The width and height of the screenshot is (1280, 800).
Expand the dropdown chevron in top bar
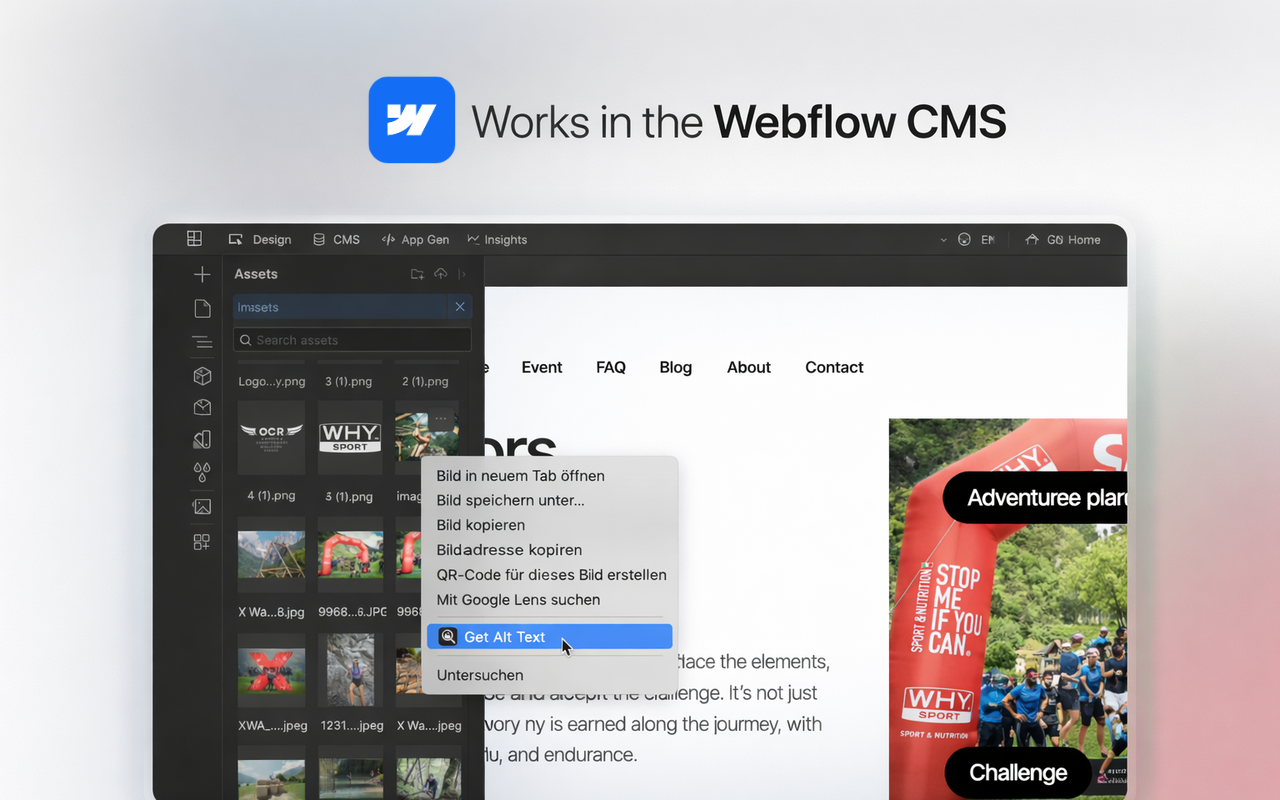943,240
